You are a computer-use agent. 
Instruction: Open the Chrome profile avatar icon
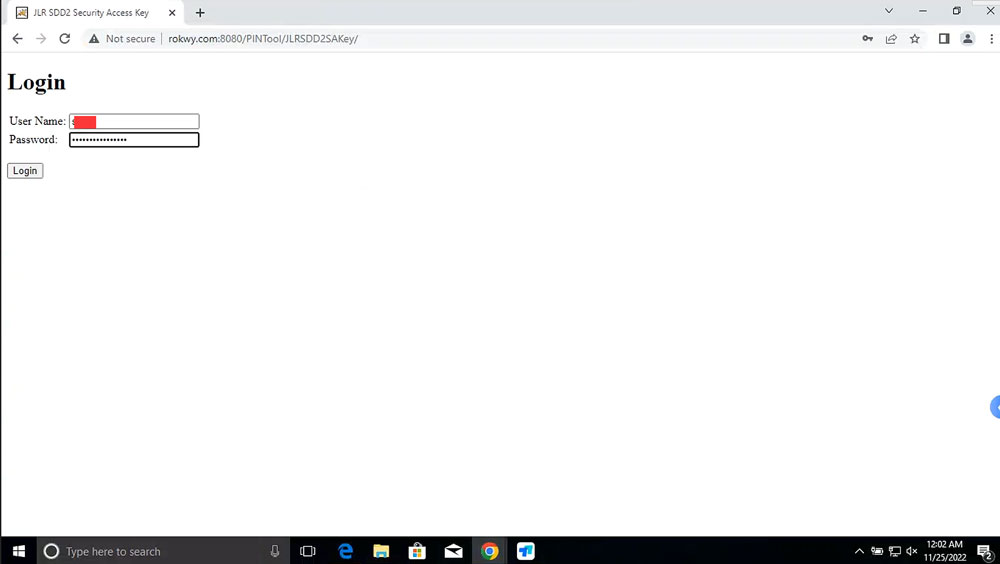click(967, 39)
